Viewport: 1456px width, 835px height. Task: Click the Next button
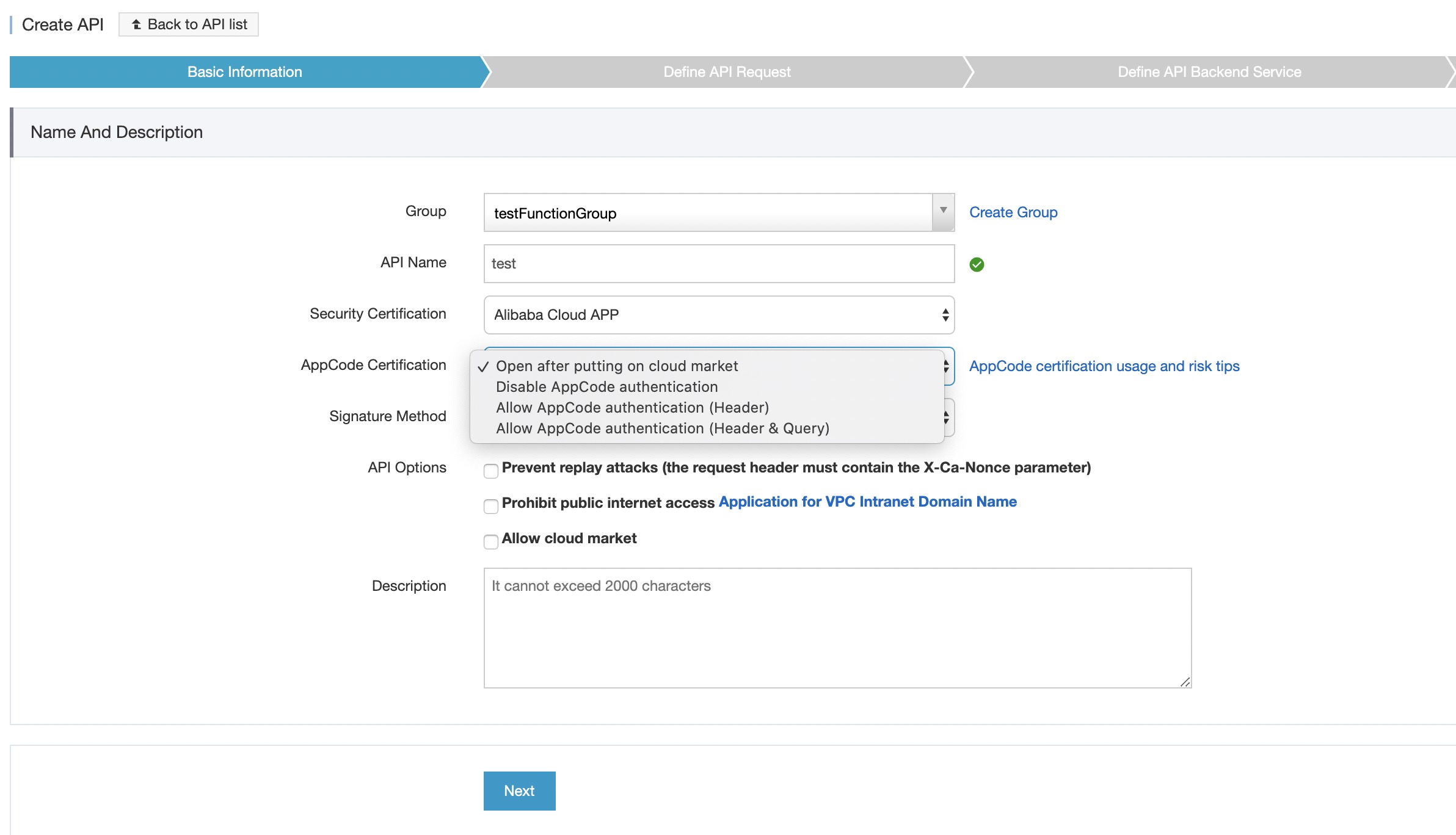pos(519,791)
